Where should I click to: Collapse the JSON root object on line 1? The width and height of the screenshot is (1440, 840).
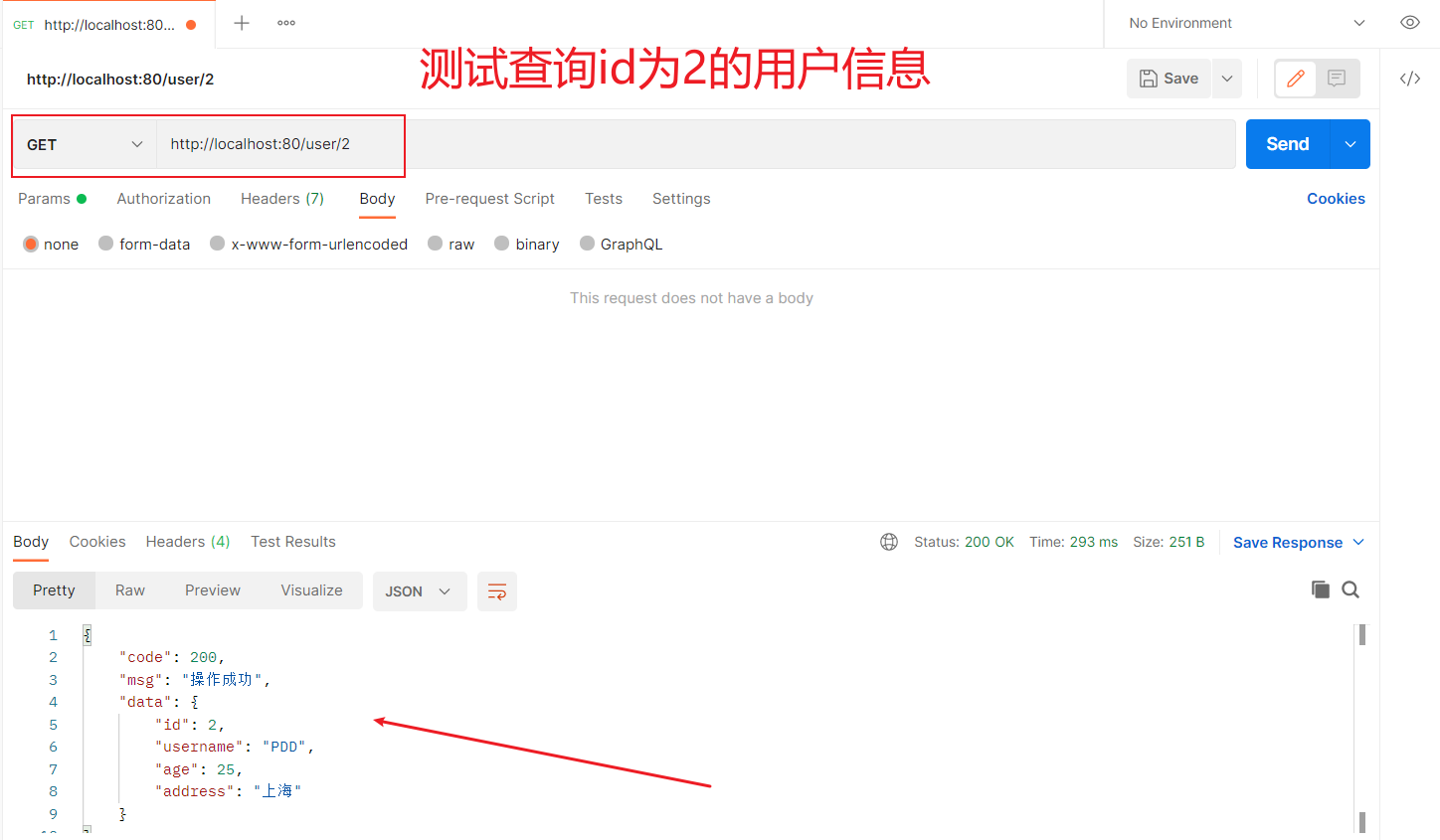coord(88,634)
